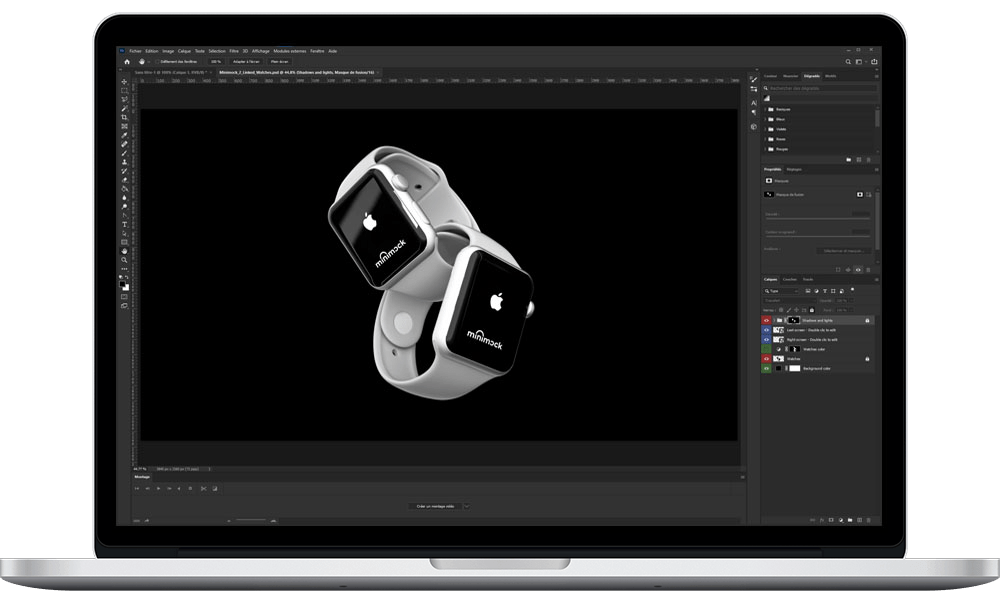This screenshot has height=600, width=1000.
Task: Select the Healing Brush tool
Action: pos(124,144)
